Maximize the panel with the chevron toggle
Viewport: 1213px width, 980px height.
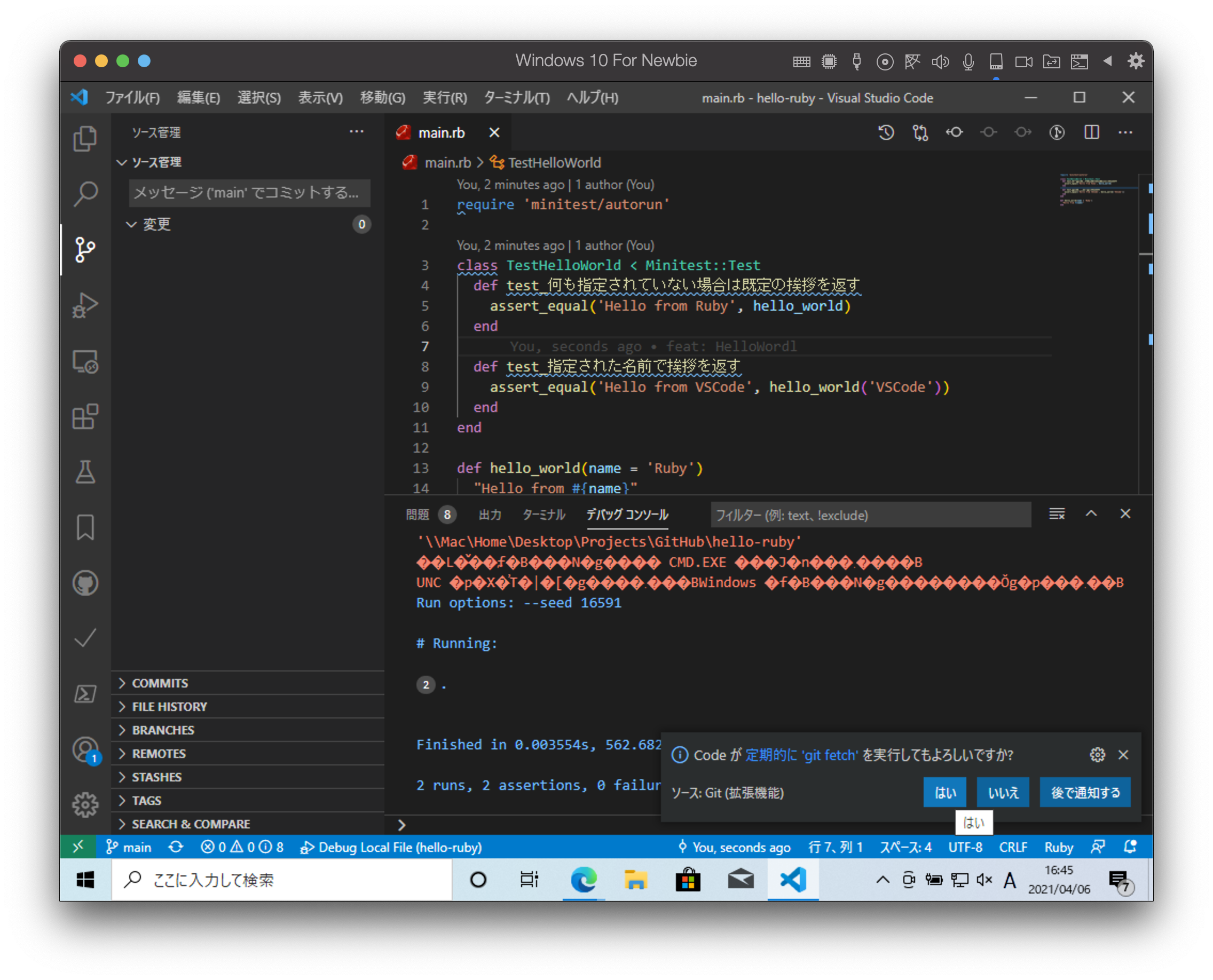[x=1092, y=514]
